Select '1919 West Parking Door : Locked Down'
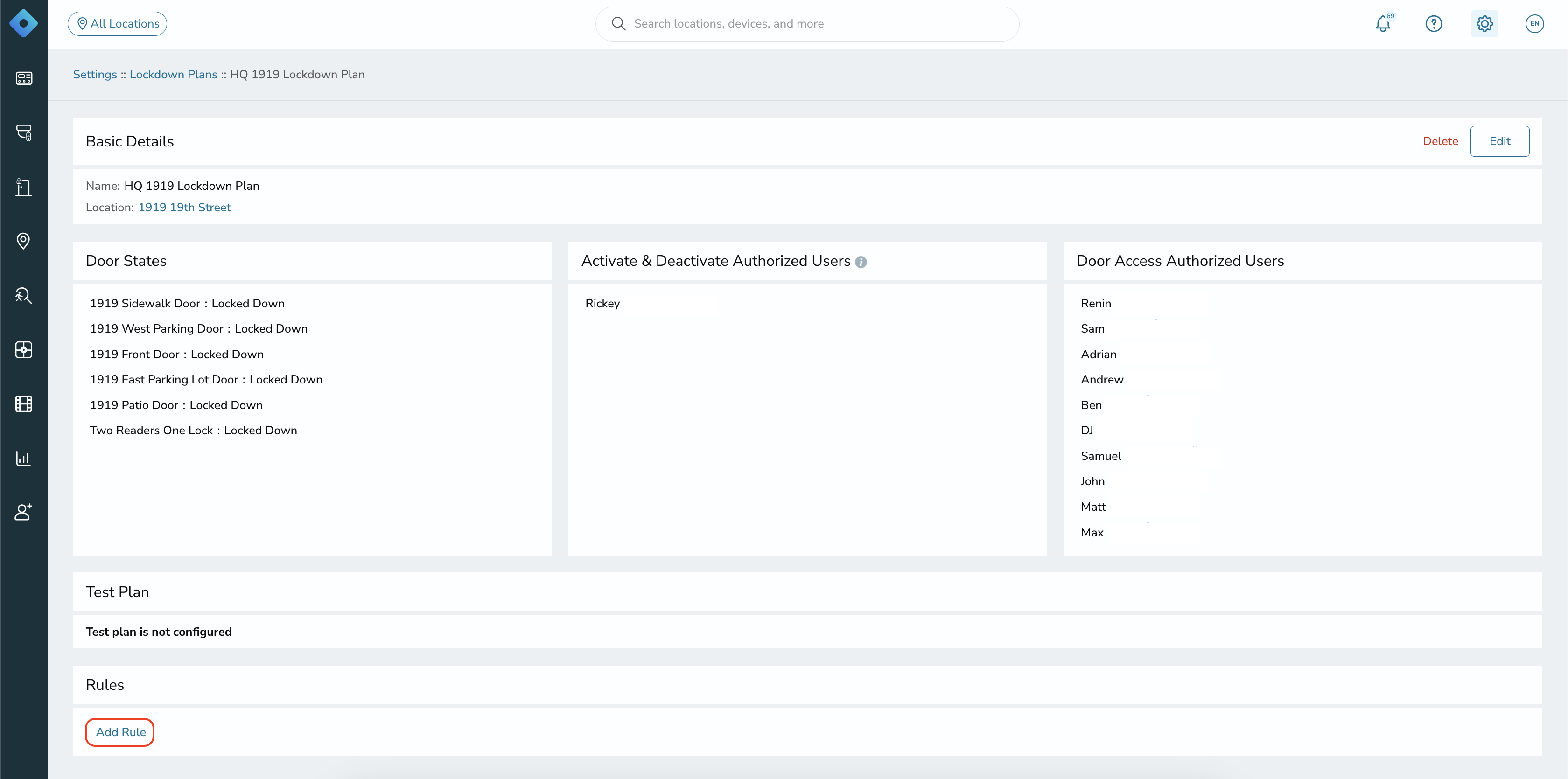This screenshot has height=779, width=1568. click(199, 329)
